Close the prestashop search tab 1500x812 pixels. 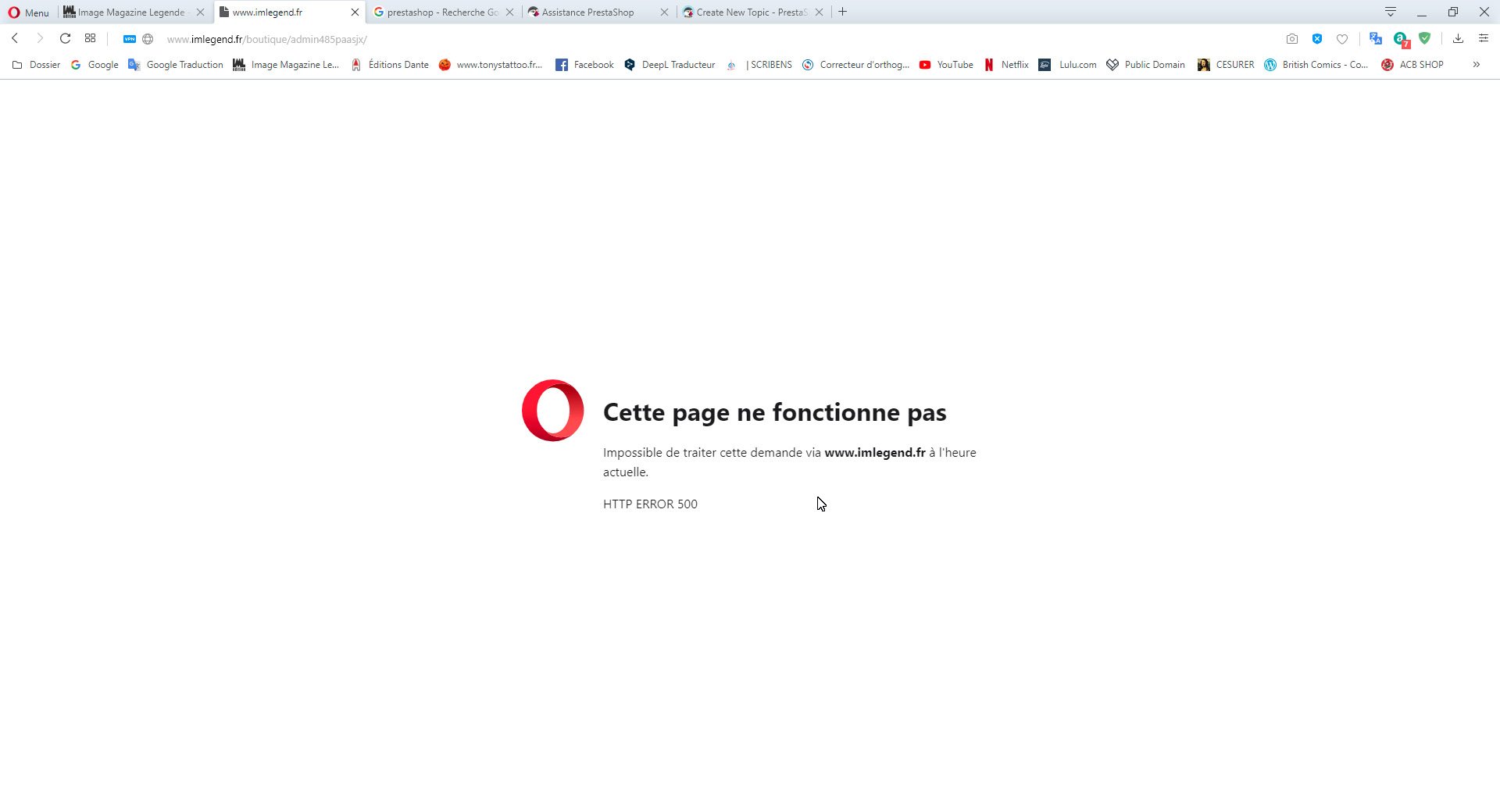tap(509, 12)
